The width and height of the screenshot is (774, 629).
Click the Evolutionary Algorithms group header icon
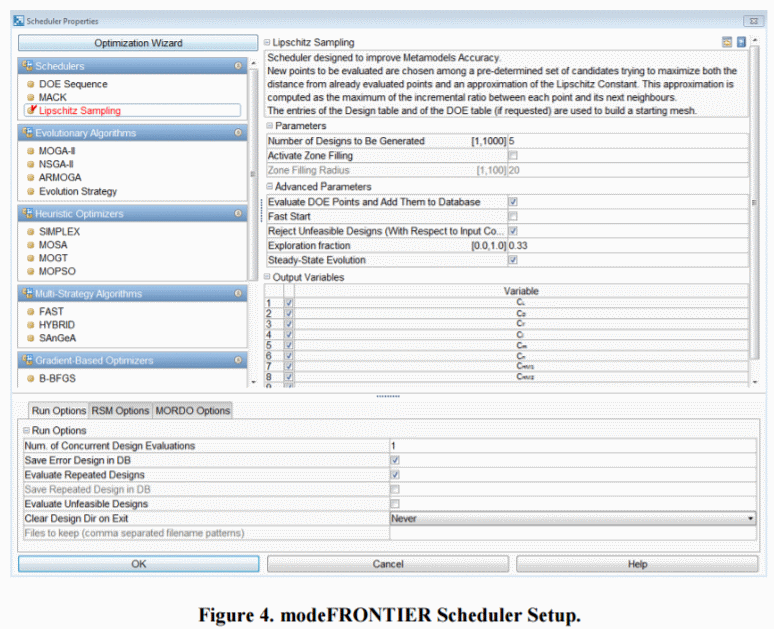[x=27, y=133]
